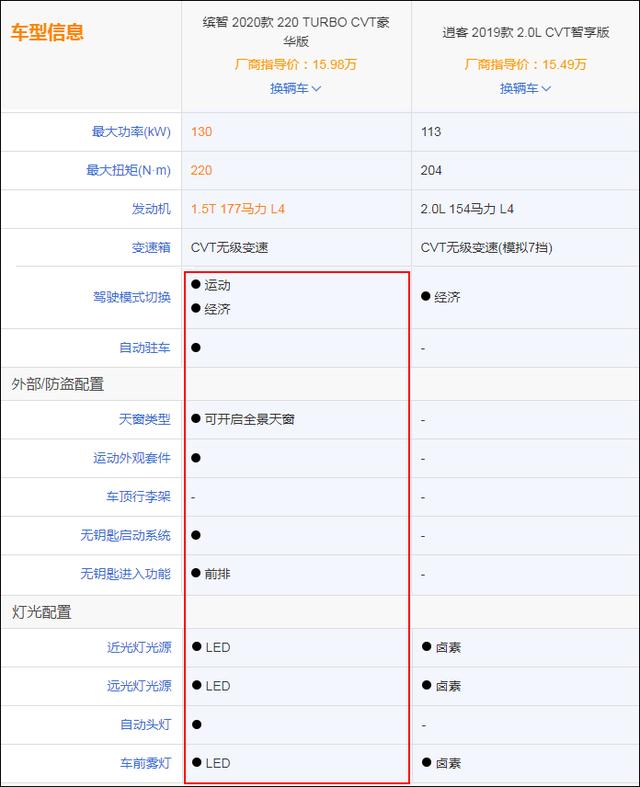Click the 自动驻车 label

[145, 347]
